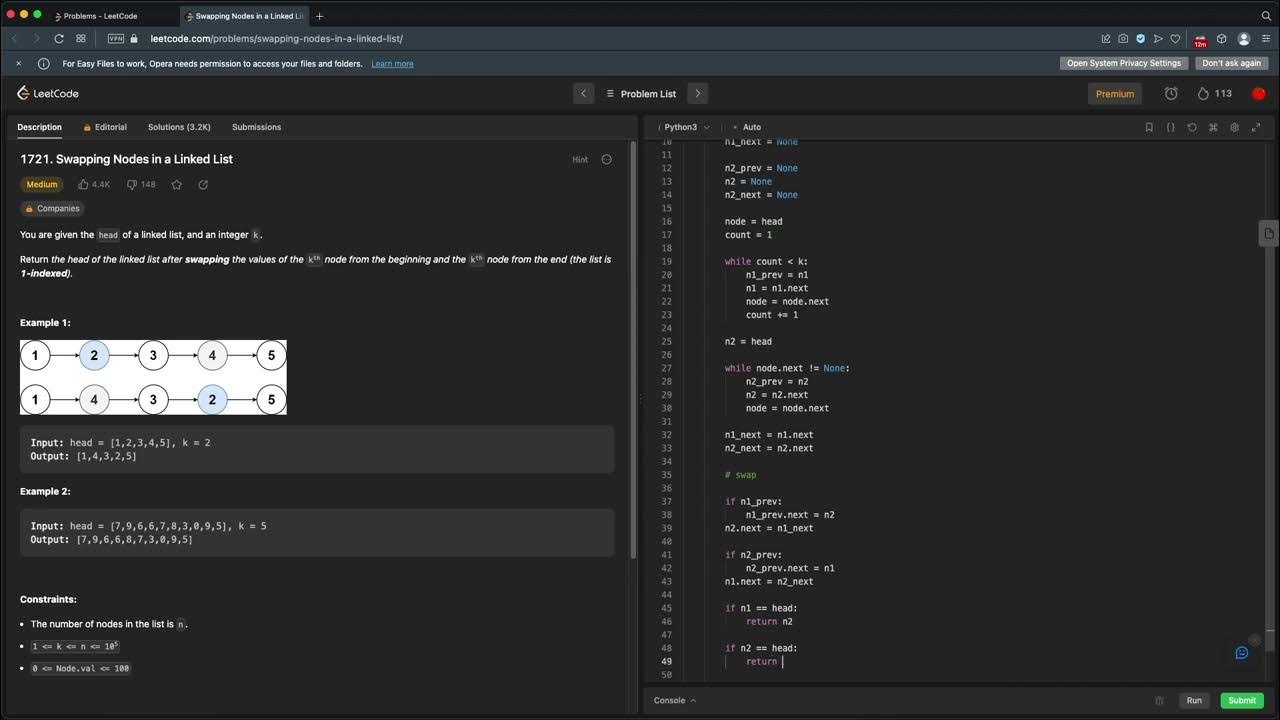Toggle fullscreen editor mode
The image size is (1280, 720).
[1256, 127]
